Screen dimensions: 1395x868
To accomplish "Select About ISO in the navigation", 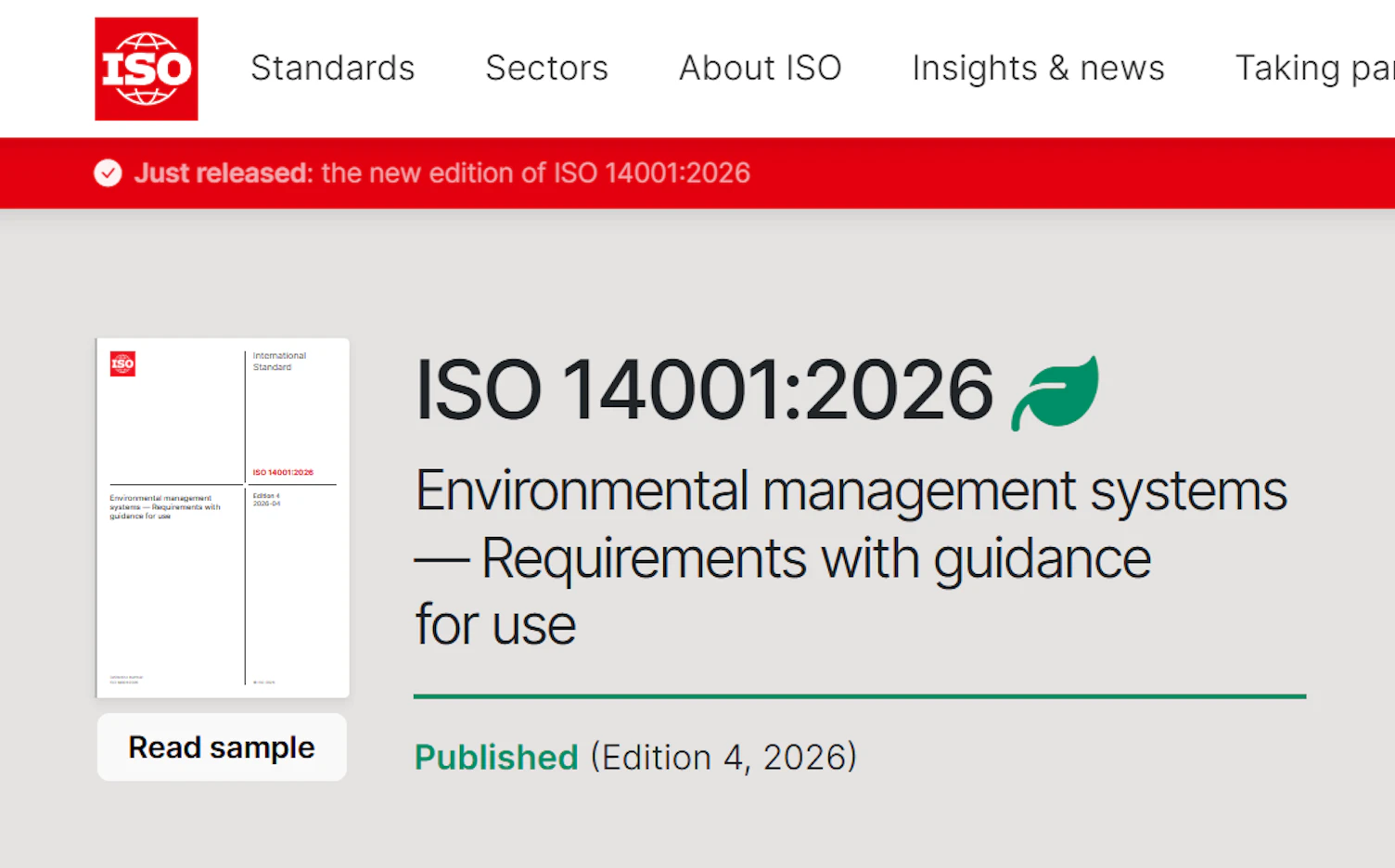I will (760, 69).
